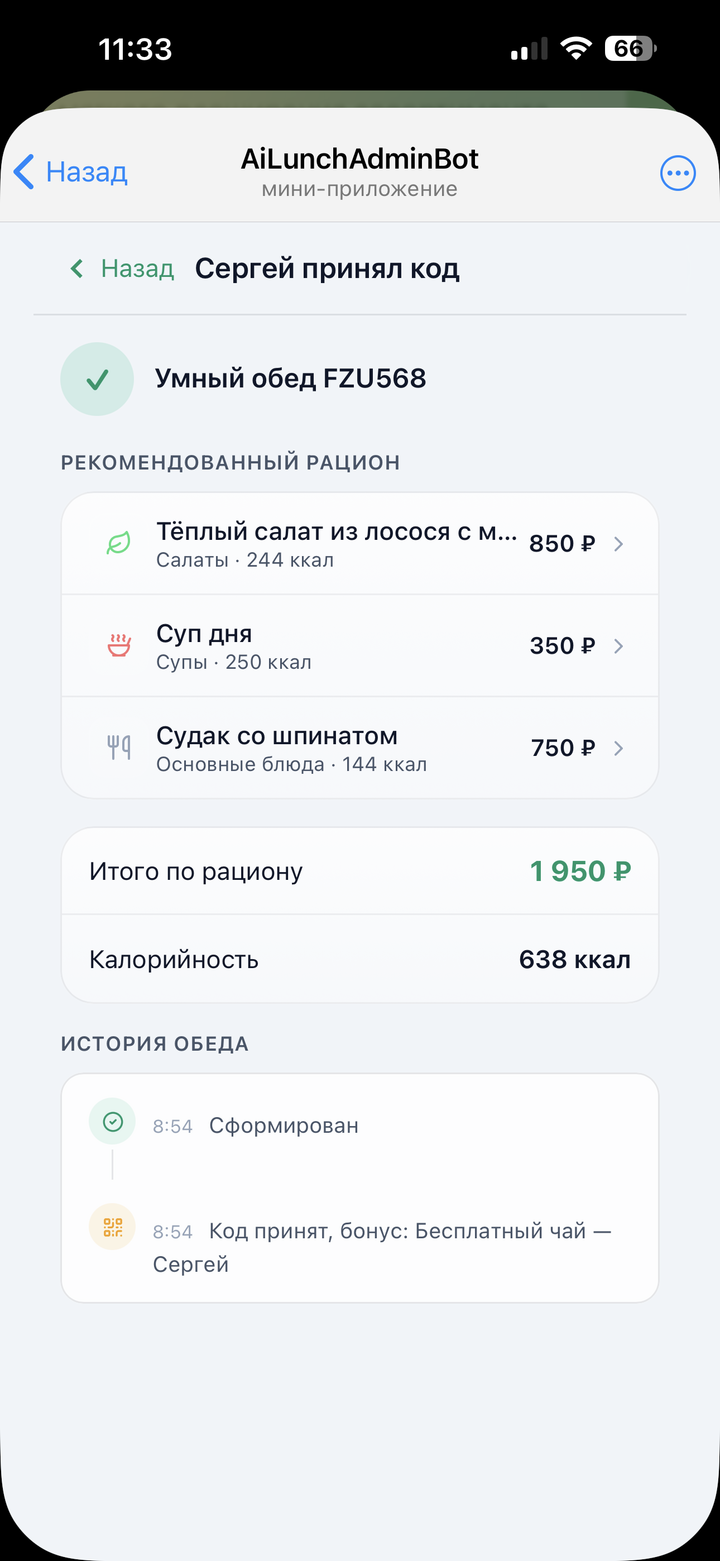Tap the AiLunchAdminBot title

360,158
